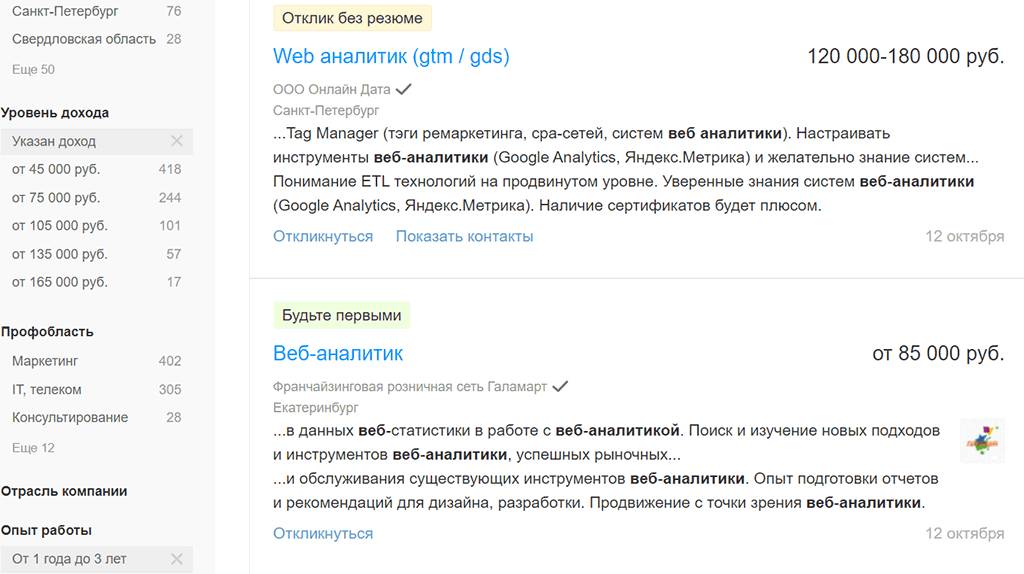Click verified checkmark next to Галамарт
This screenshot has height=574, width=1024.
coord(560,386)
